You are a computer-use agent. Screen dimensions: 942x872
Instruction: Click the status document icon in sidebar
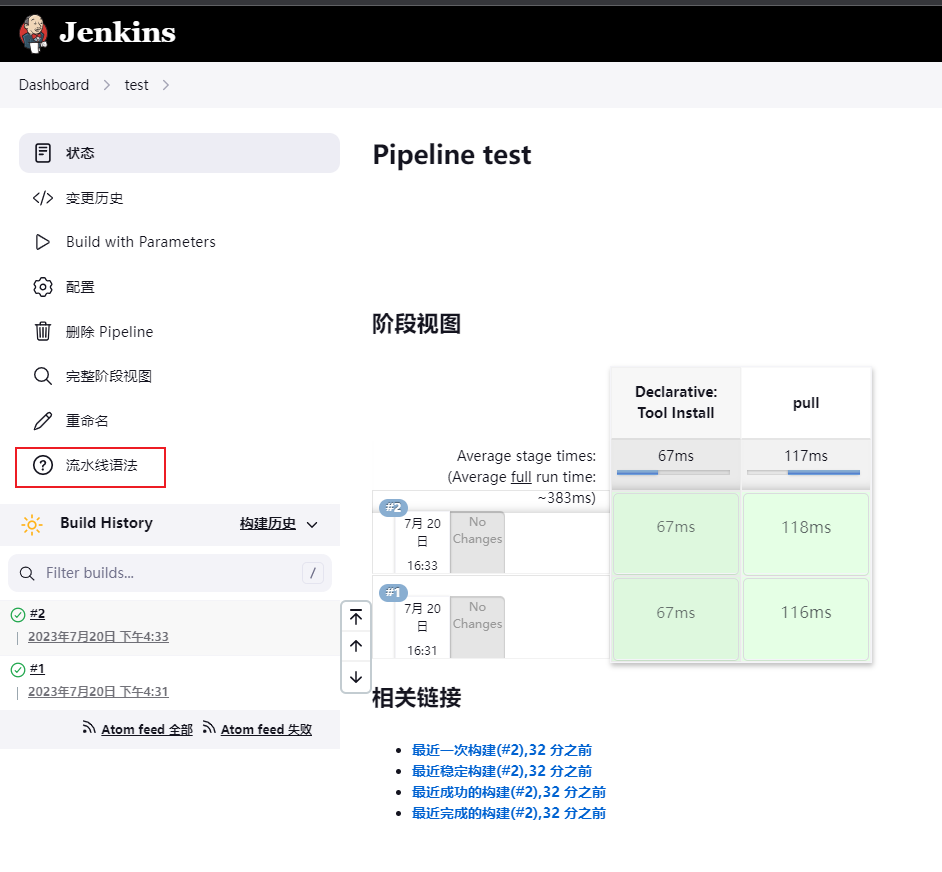coord(43,153)
